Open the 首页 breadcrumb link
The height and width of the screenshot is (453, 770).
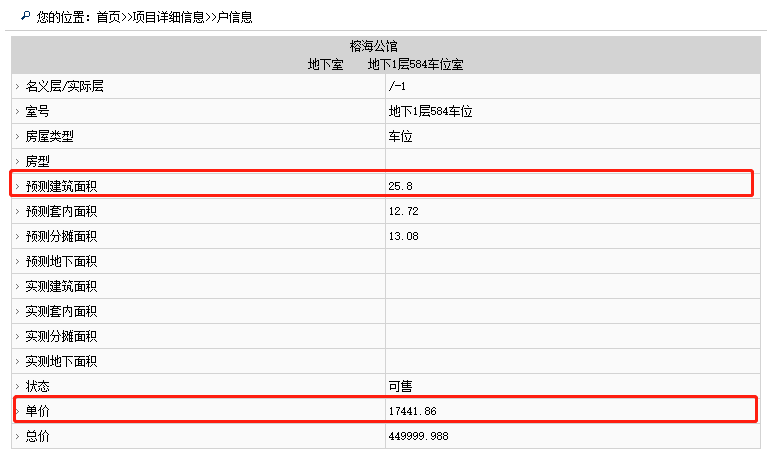[x=108, y=17]
